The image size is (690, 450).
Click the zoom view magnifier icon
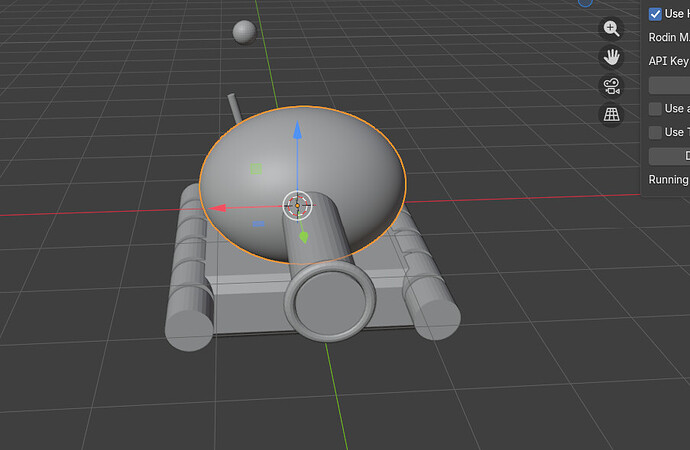click(x=611, y=29)
